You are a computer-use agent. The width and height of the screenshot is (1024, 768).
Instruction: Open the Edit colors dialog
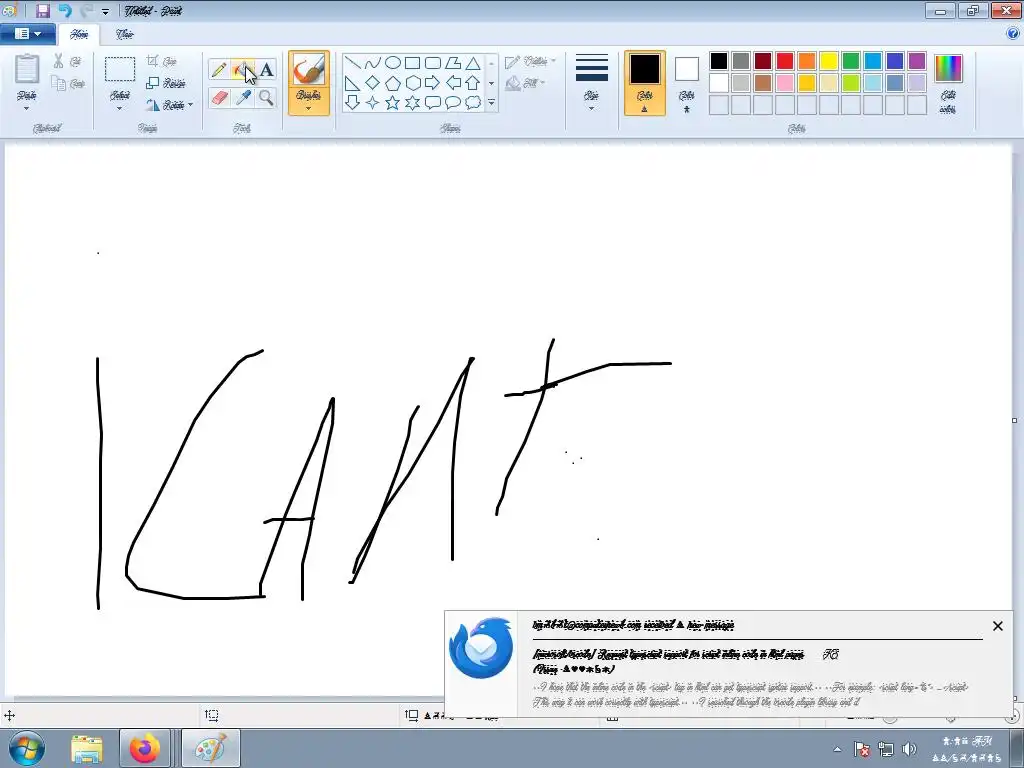coord(948,83)
